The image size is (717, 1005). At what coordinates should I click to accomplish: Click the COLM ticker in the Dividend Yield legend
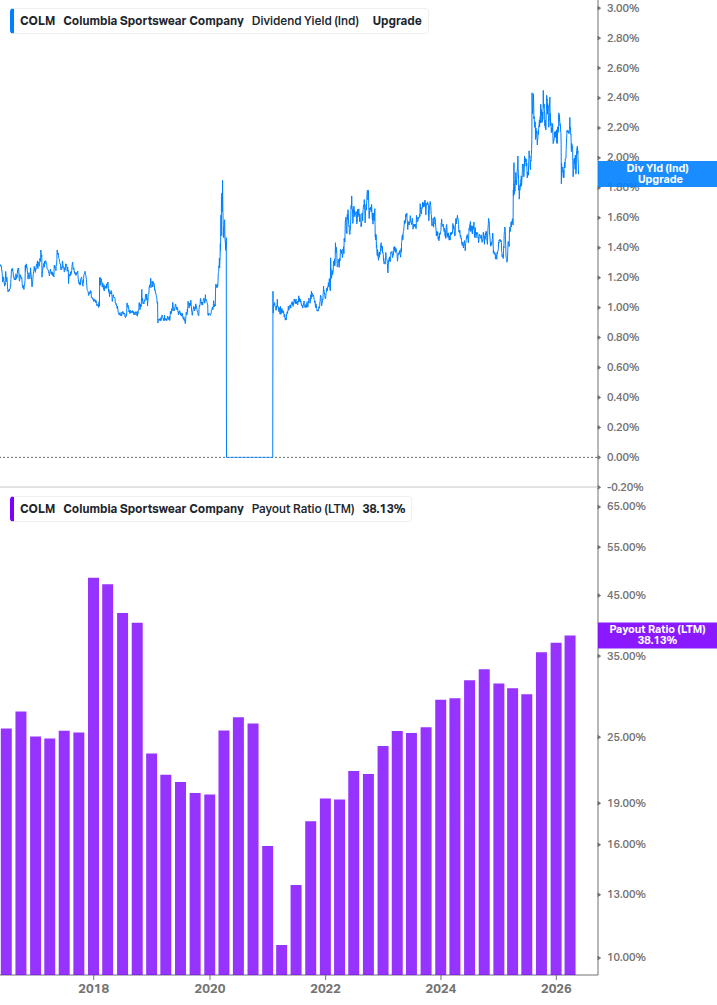[37, 21]
